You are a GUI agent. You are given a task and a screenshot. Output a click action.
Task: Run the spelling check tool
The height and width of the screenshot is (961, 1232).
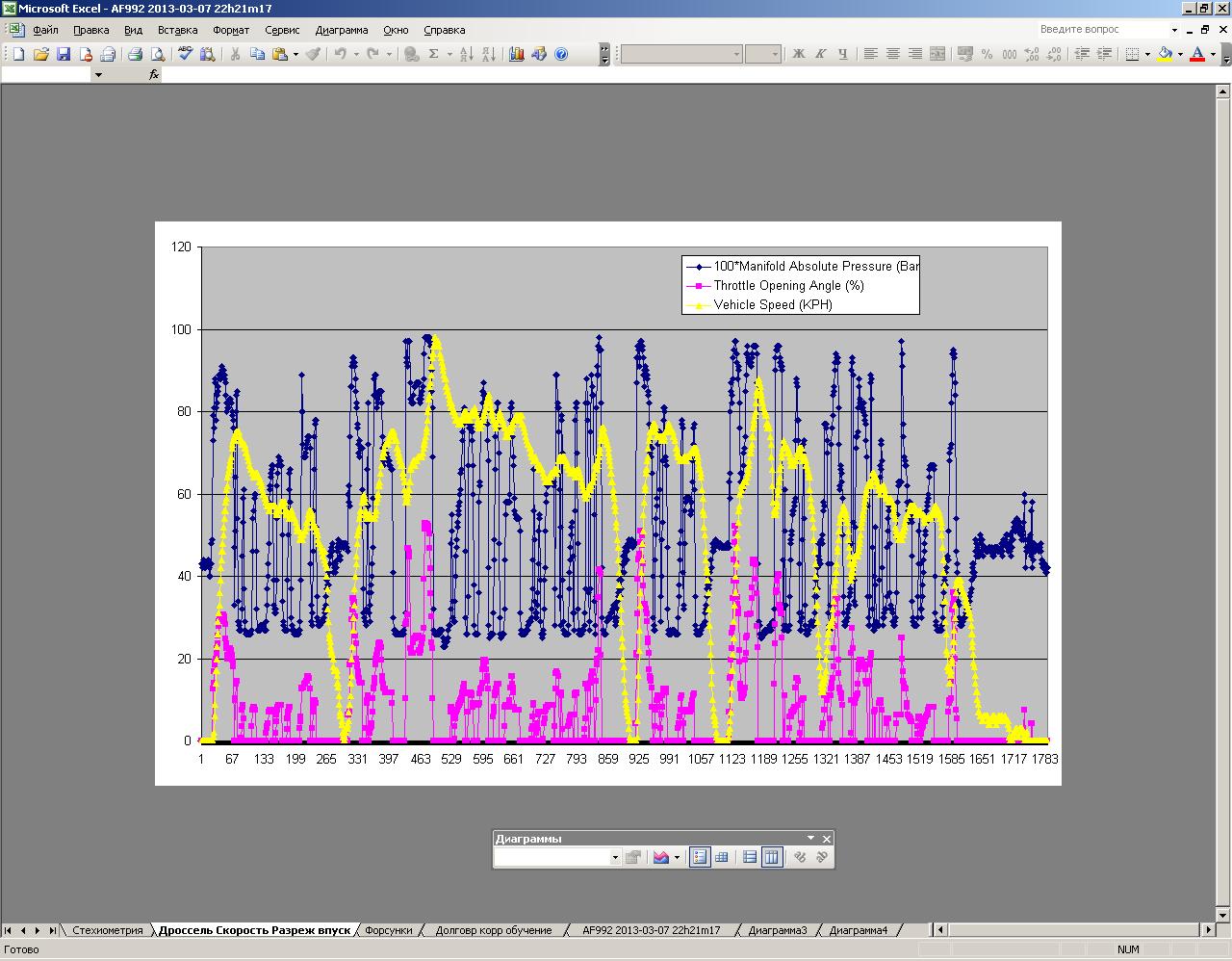coord(185,54)
